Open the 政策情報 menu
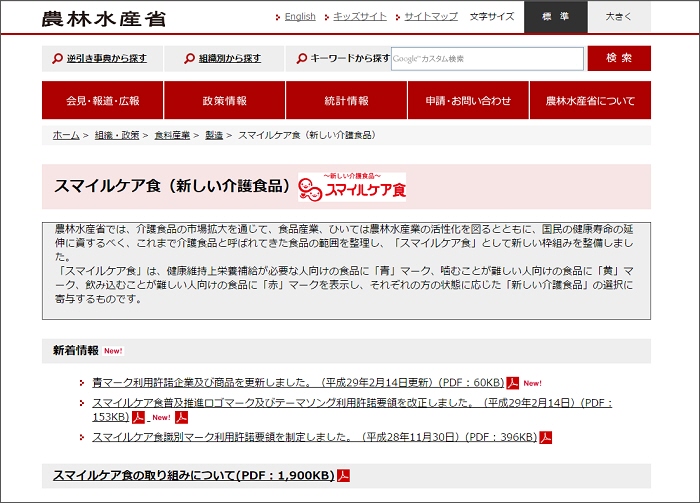The width and height of the screenshot is (700, 503). pos(225,100)
